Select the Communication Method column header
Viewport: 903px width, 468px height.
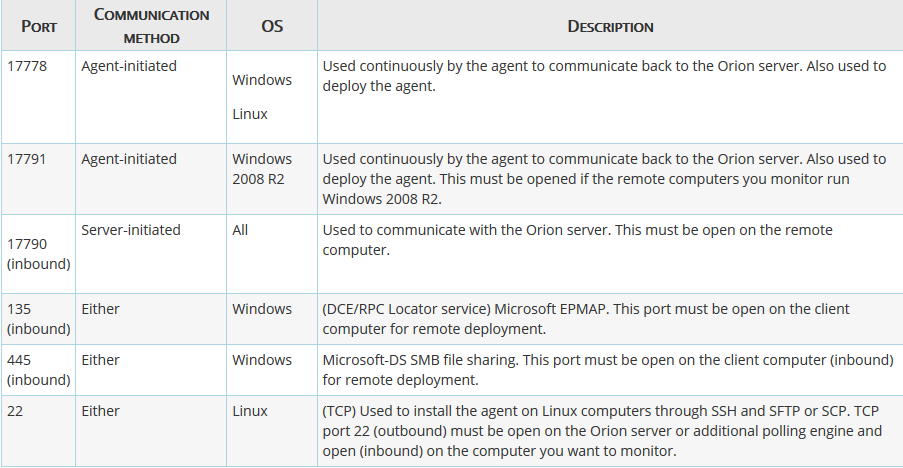click(x=151, y=26)
